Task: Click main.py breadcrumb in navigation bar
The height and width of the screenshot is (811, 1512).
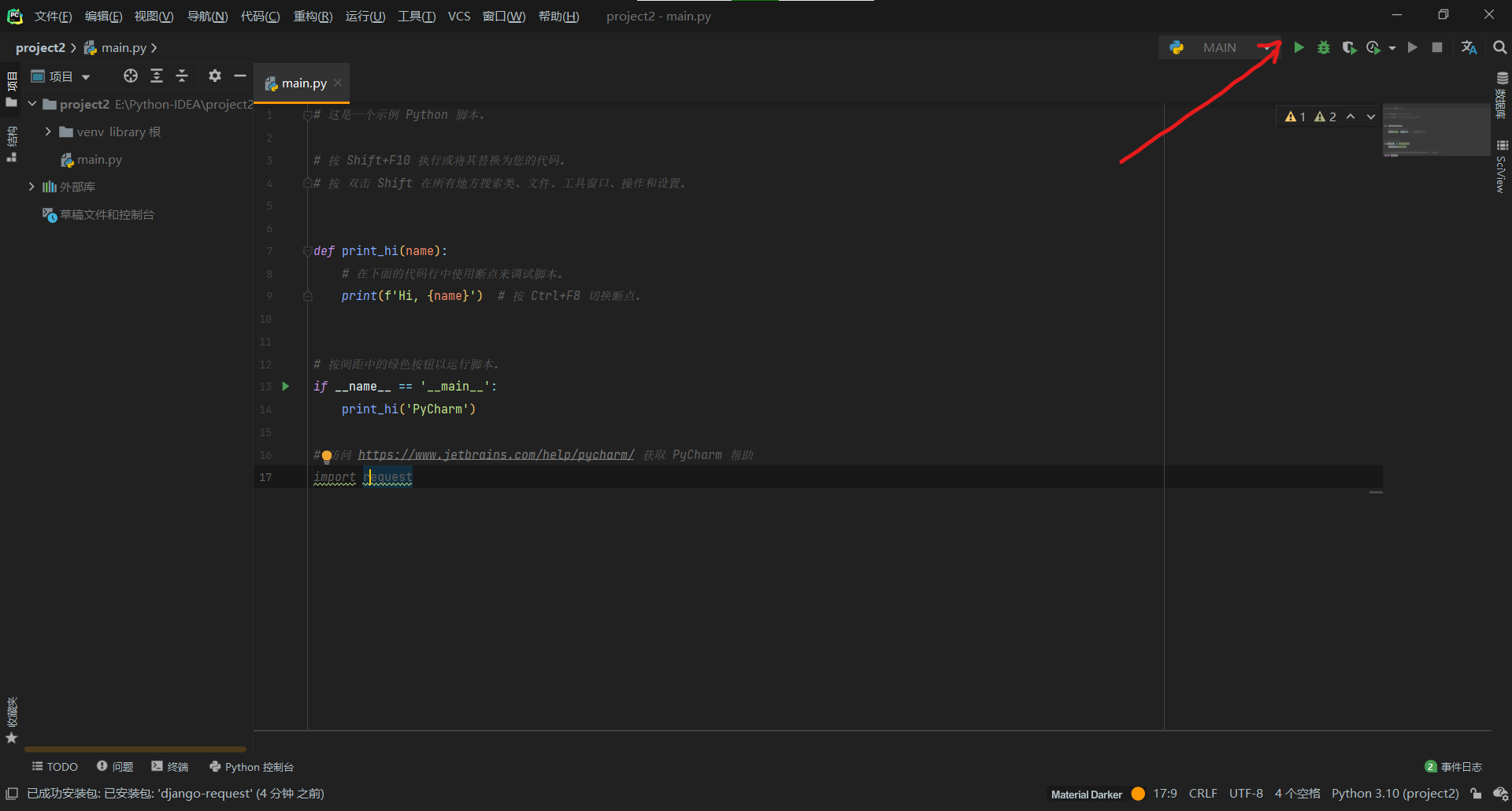Action: (116, 48)
